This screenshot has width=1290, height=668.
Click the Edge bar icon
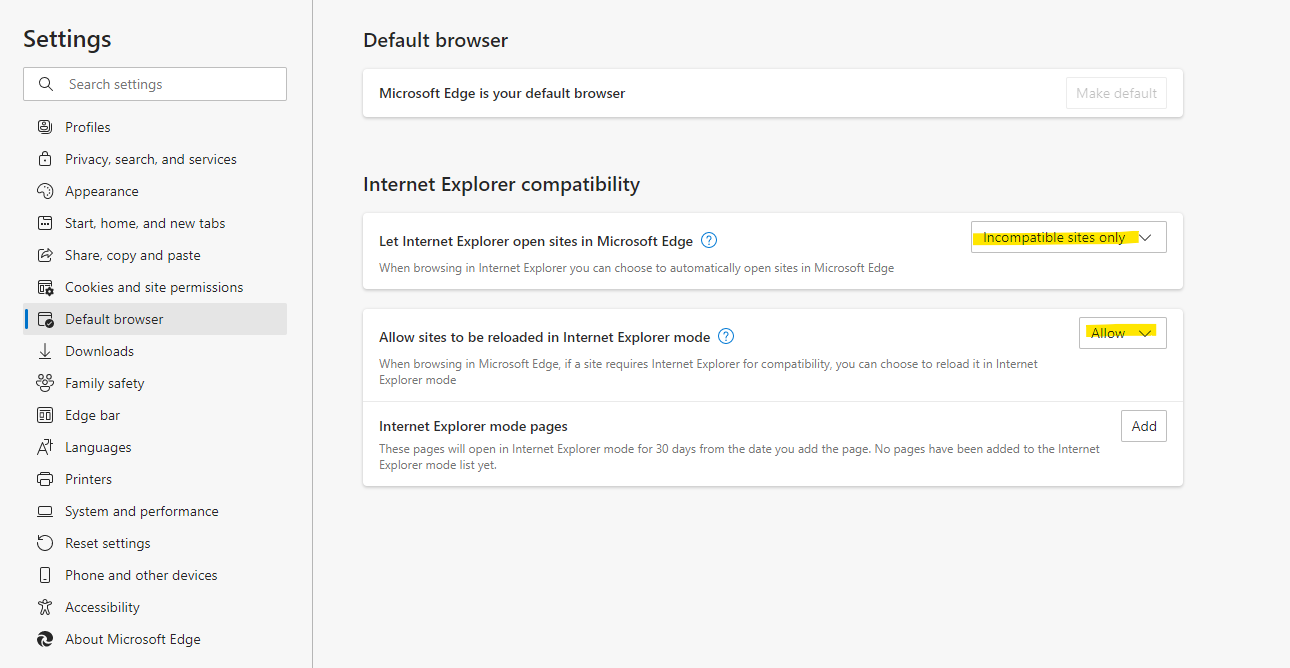[44, 415]
